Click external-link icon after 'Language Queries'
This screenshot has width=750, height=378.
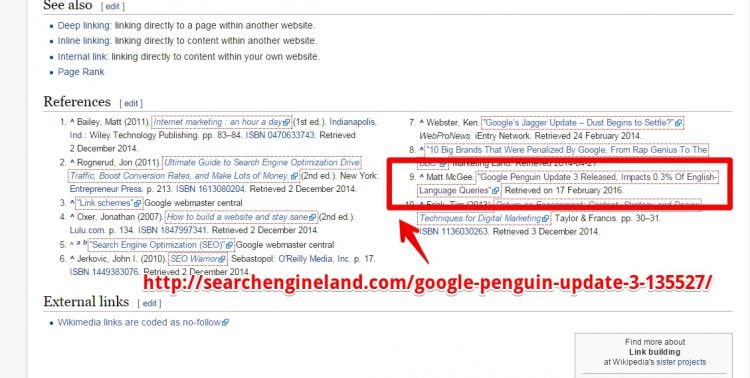496,191
